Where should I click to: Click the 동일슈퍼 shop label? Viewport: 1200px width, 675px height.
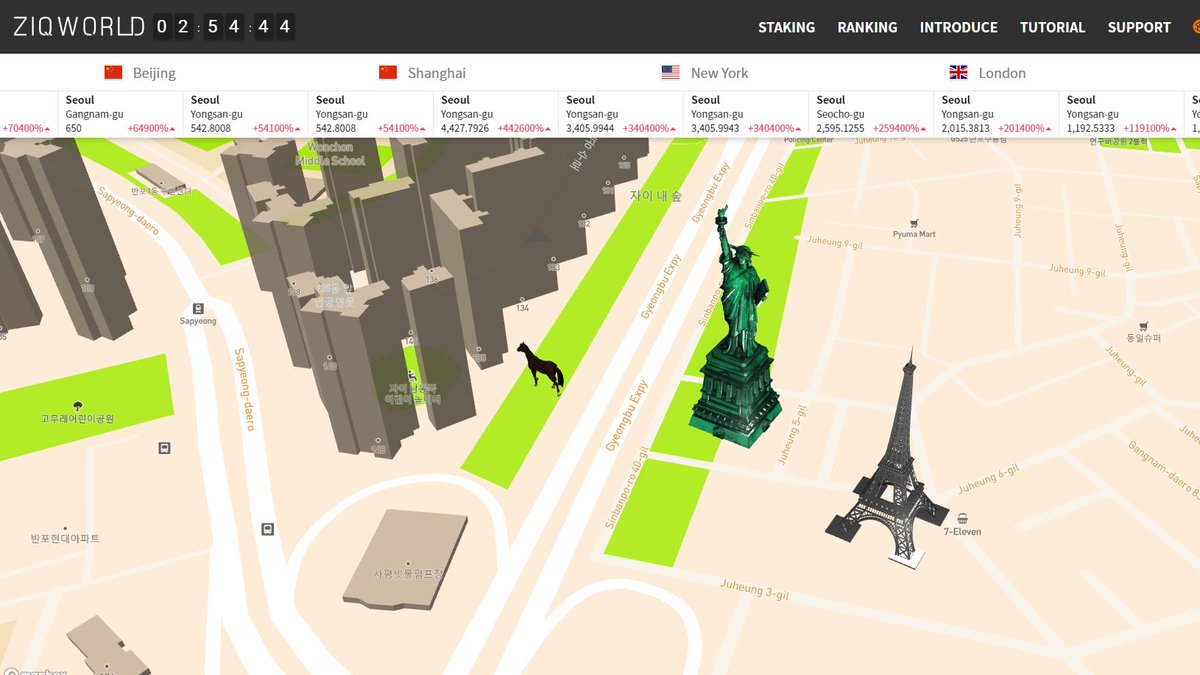pyautogui.click(x=1143, y=338)
